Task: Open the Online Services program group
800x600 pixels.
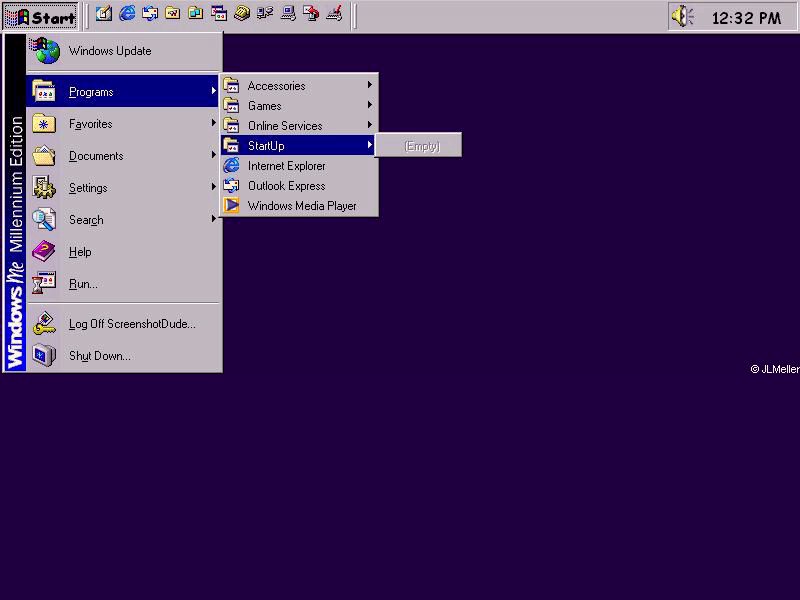Action: (x=299, y=126)
